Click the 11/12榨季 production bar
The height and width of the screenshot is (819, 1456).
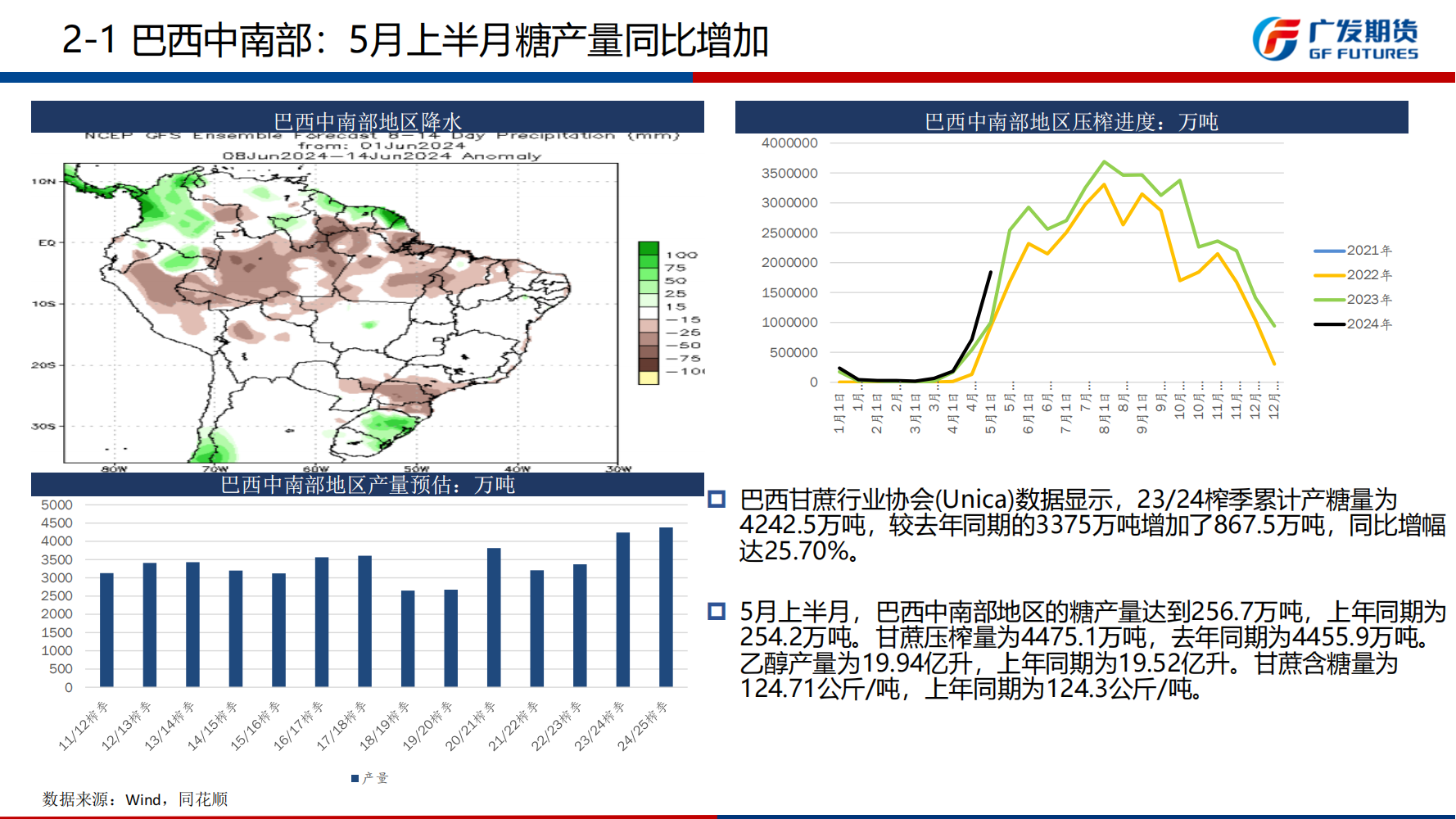(106, 630)
